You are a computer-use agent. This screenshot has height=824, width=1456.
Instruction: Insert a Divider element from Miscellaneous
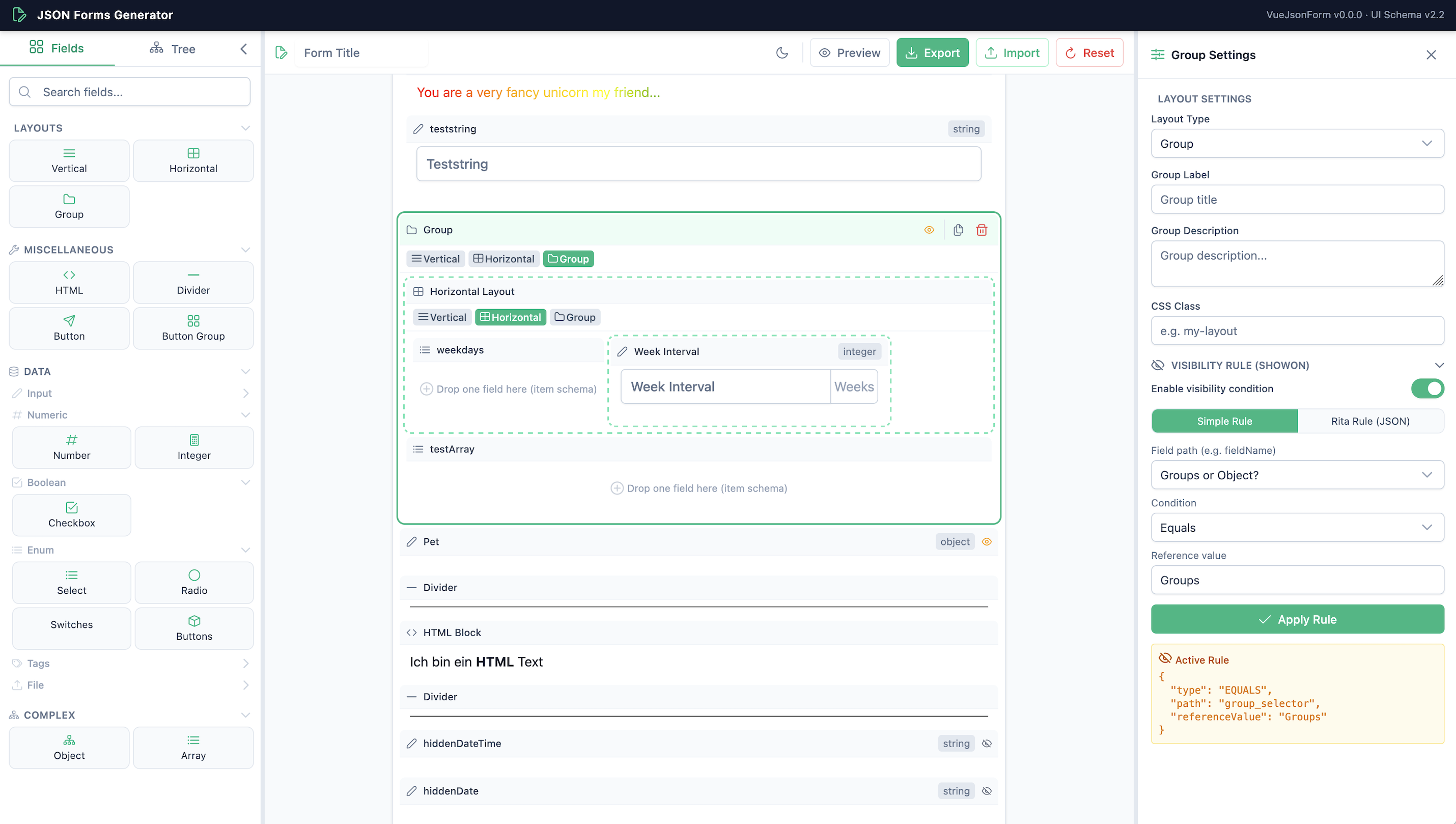point(193,283)
